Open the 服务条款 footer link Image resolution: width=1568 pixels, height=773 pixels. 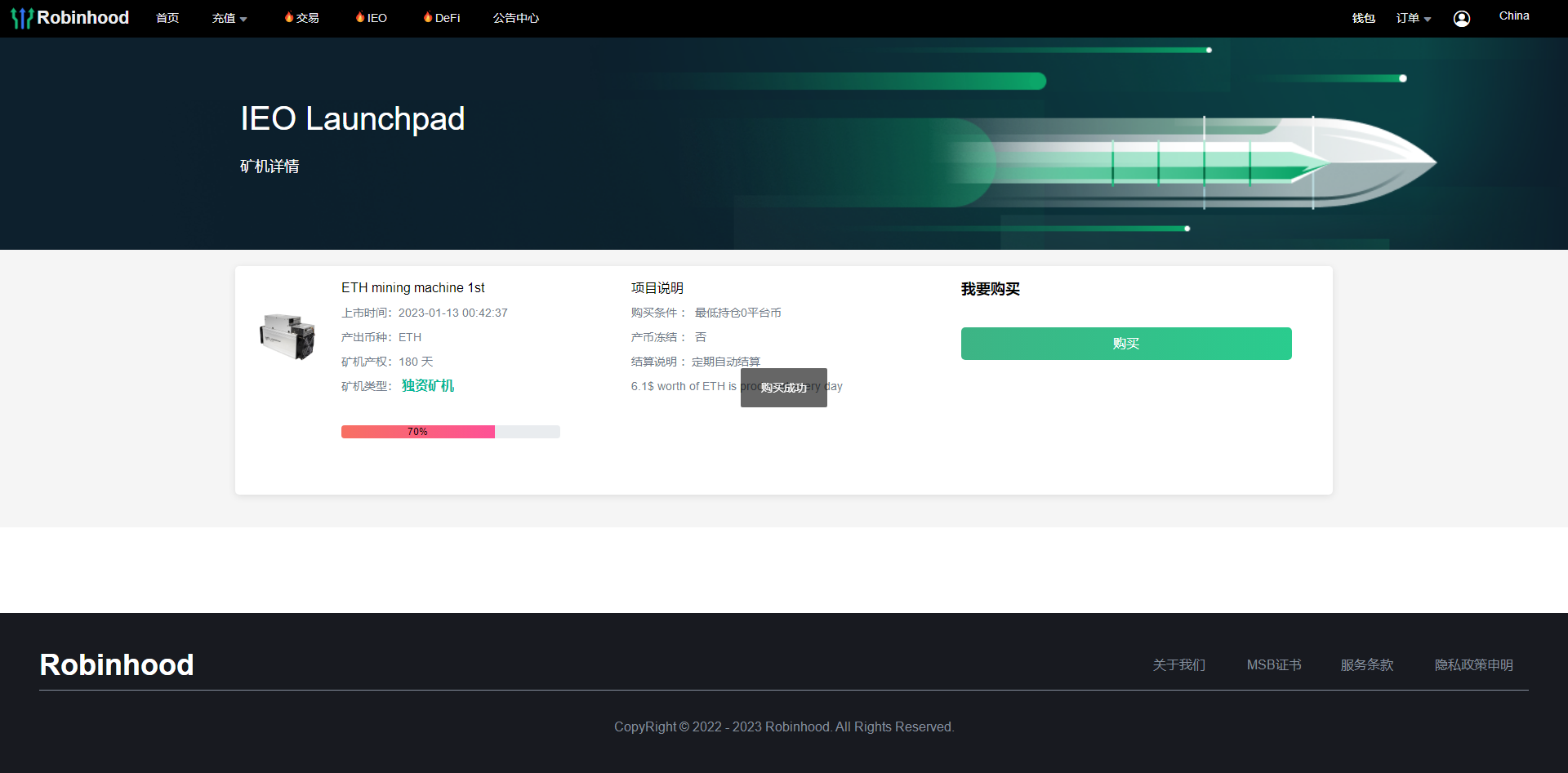1367,665
